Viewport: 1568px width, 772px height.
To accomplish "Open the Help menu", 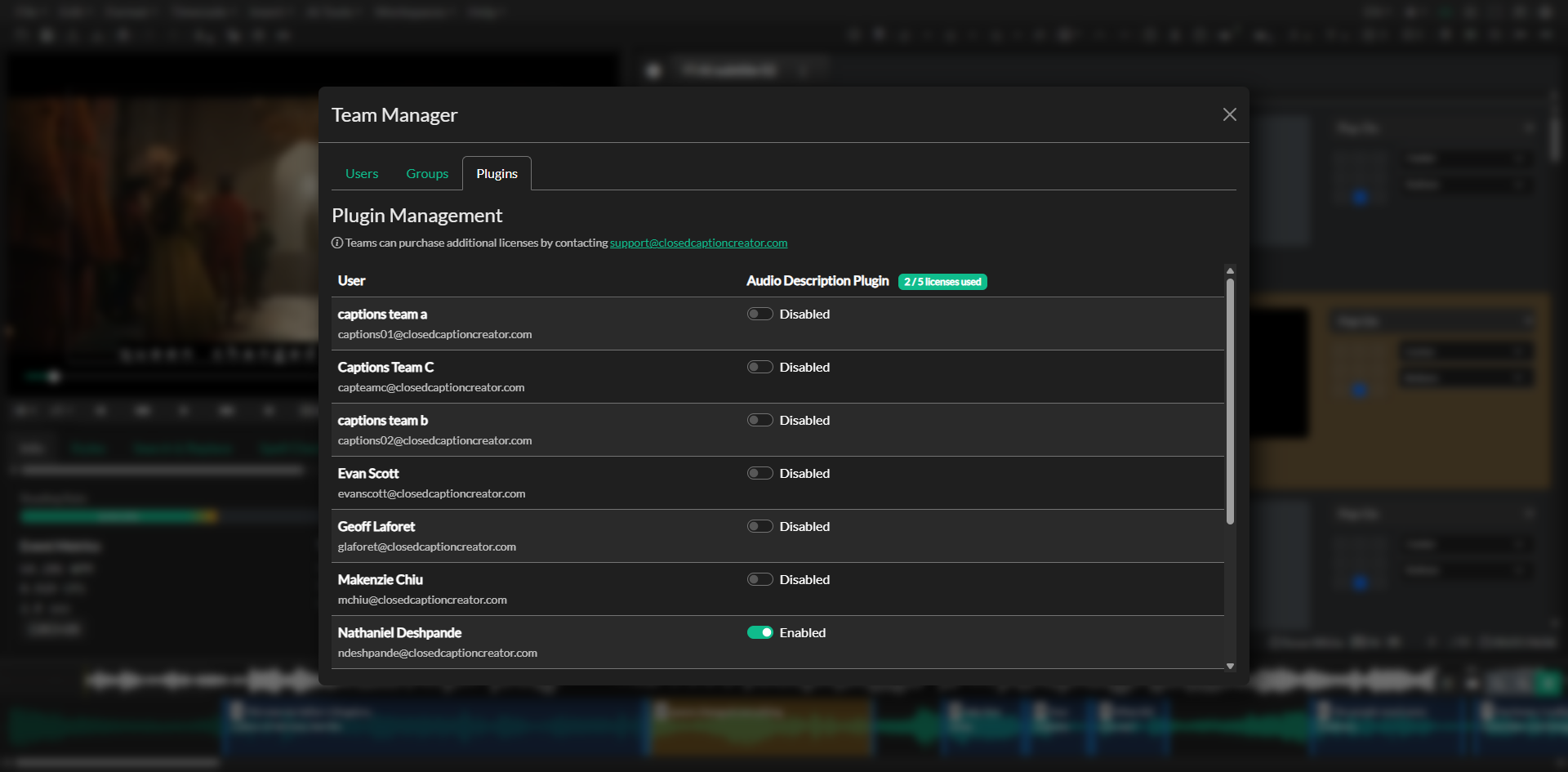I will (x=485, y=12).
